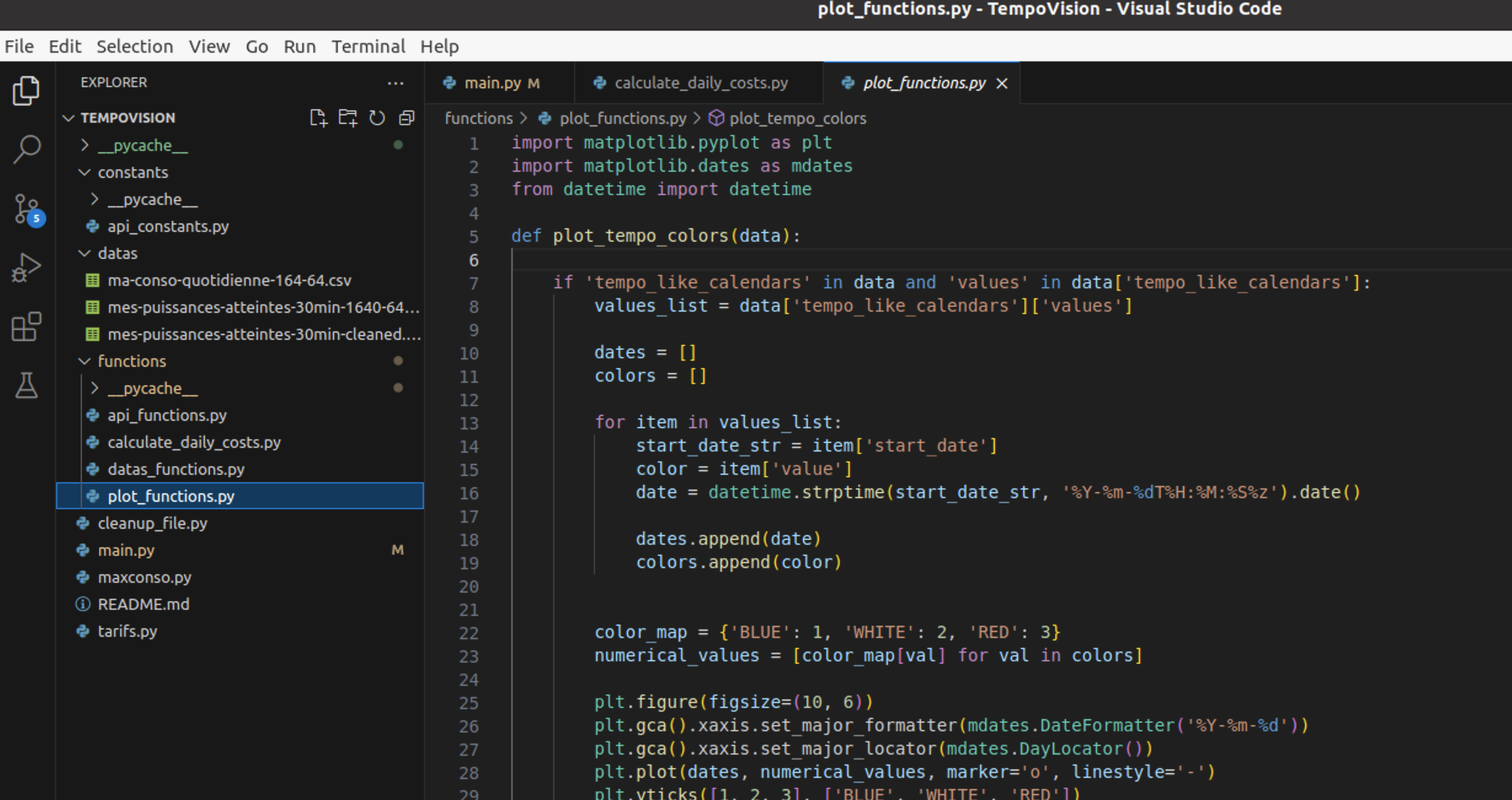Click the Python icon beside tarifs.py

83,631
